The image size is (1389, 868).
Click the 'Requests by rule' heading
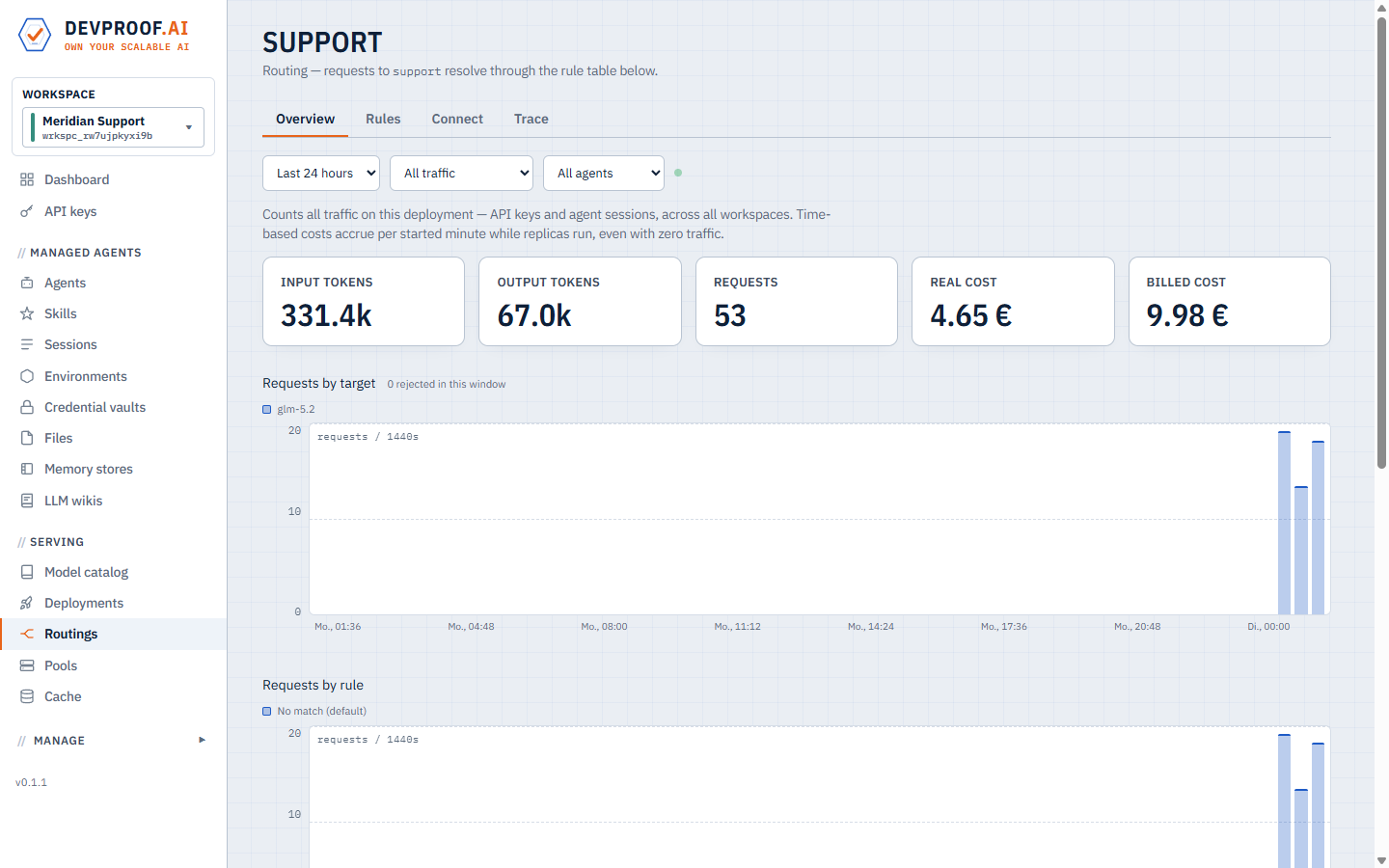pos(313,685)
